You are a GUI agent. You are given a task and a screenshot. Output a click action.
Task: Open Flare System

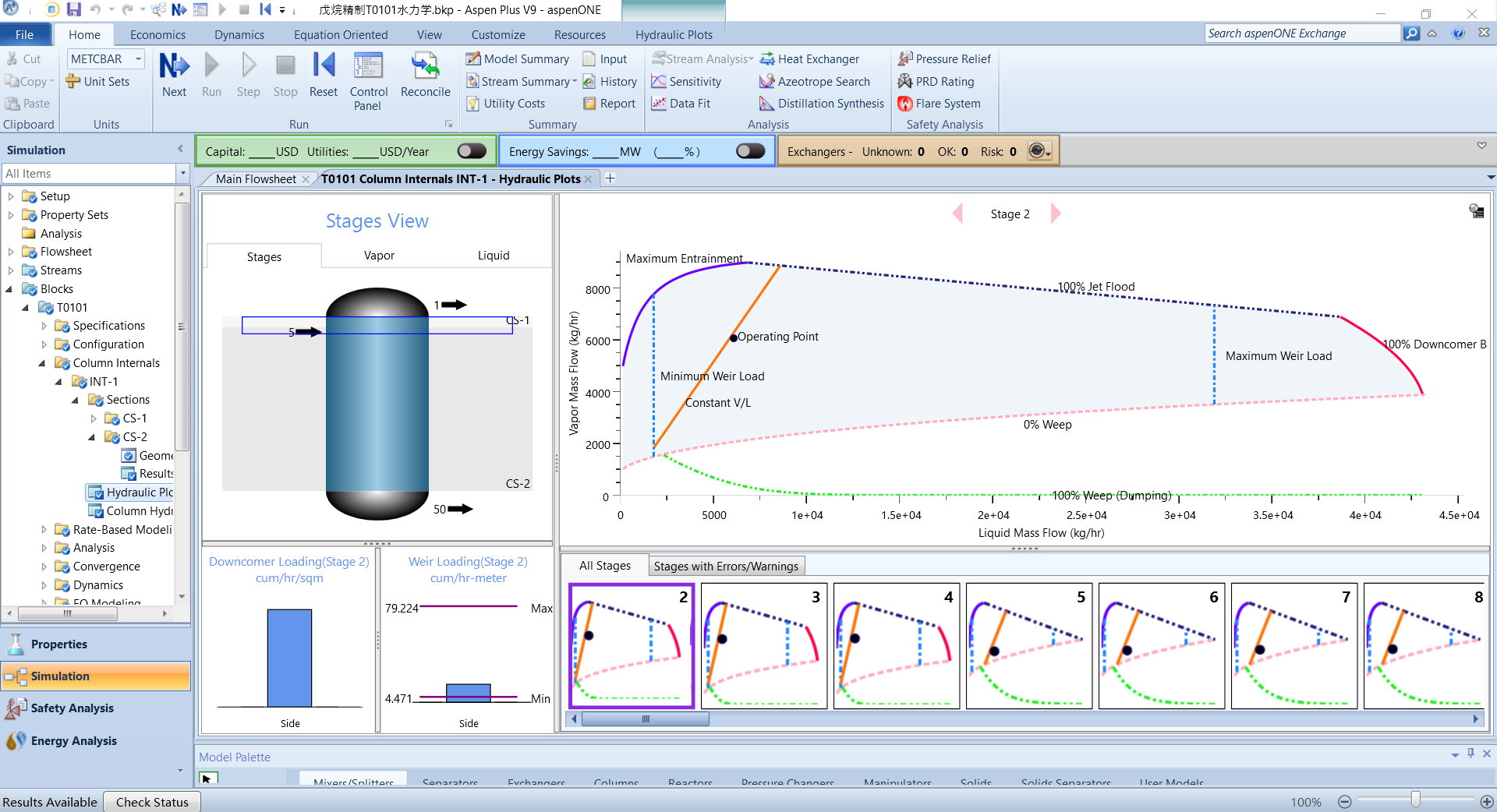939,104
